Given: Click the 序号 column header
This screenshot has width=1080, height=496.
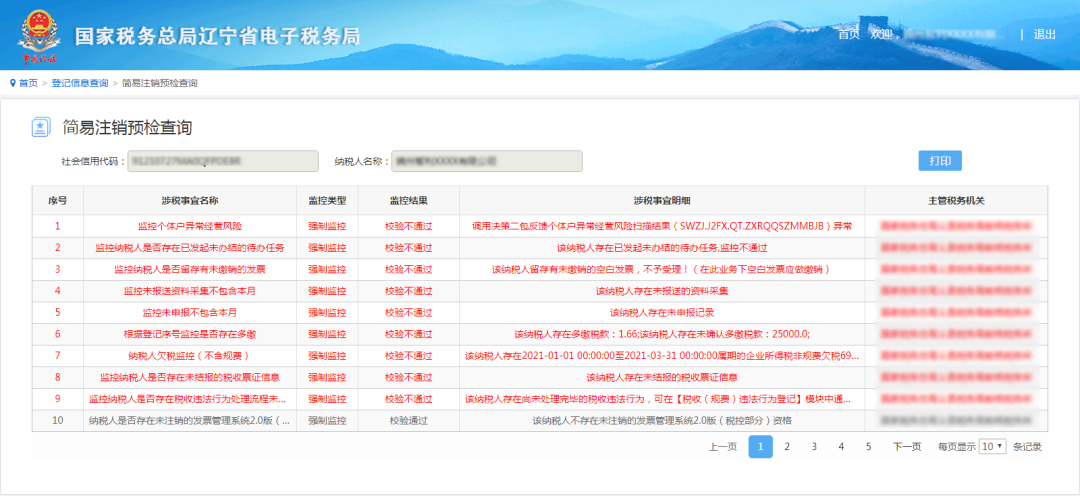Looking at the screenshot, I should [58, 200].
